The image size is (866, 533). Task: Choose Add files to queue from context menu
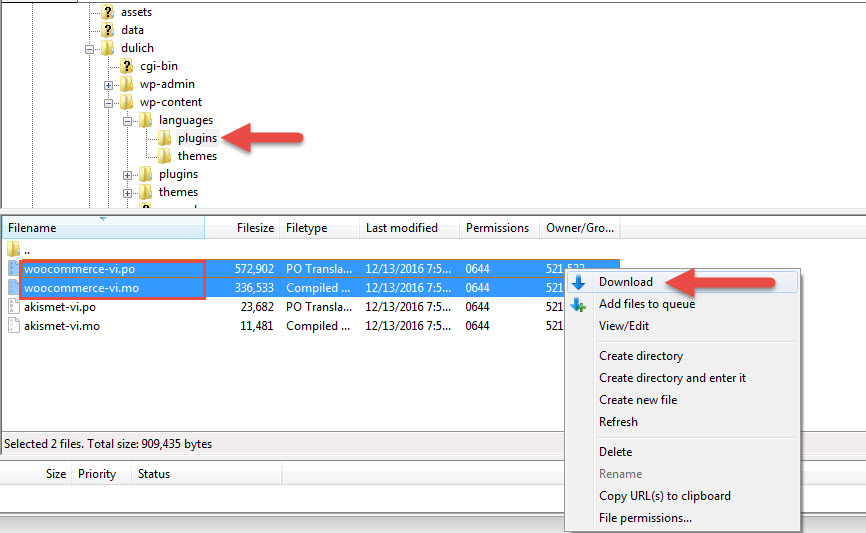[x=646, y=304]
